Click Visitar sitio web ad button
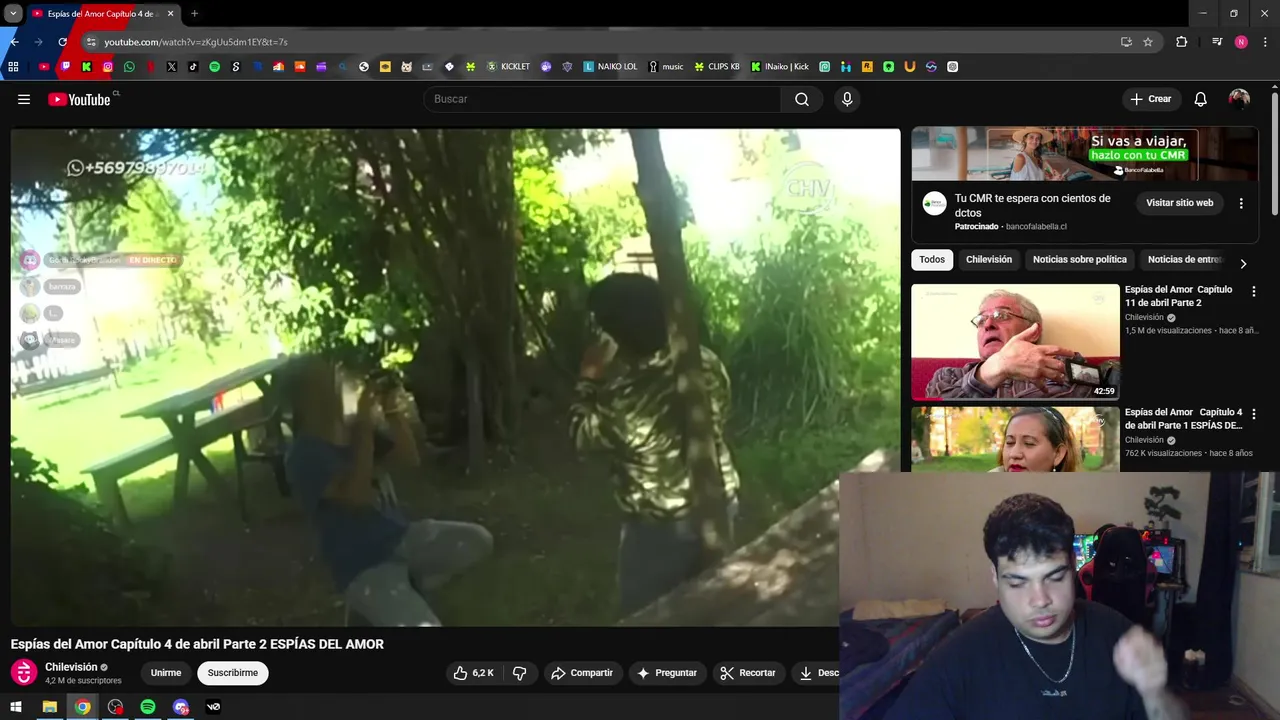Screen dimensions: 1280x720 pos(1180,203)
